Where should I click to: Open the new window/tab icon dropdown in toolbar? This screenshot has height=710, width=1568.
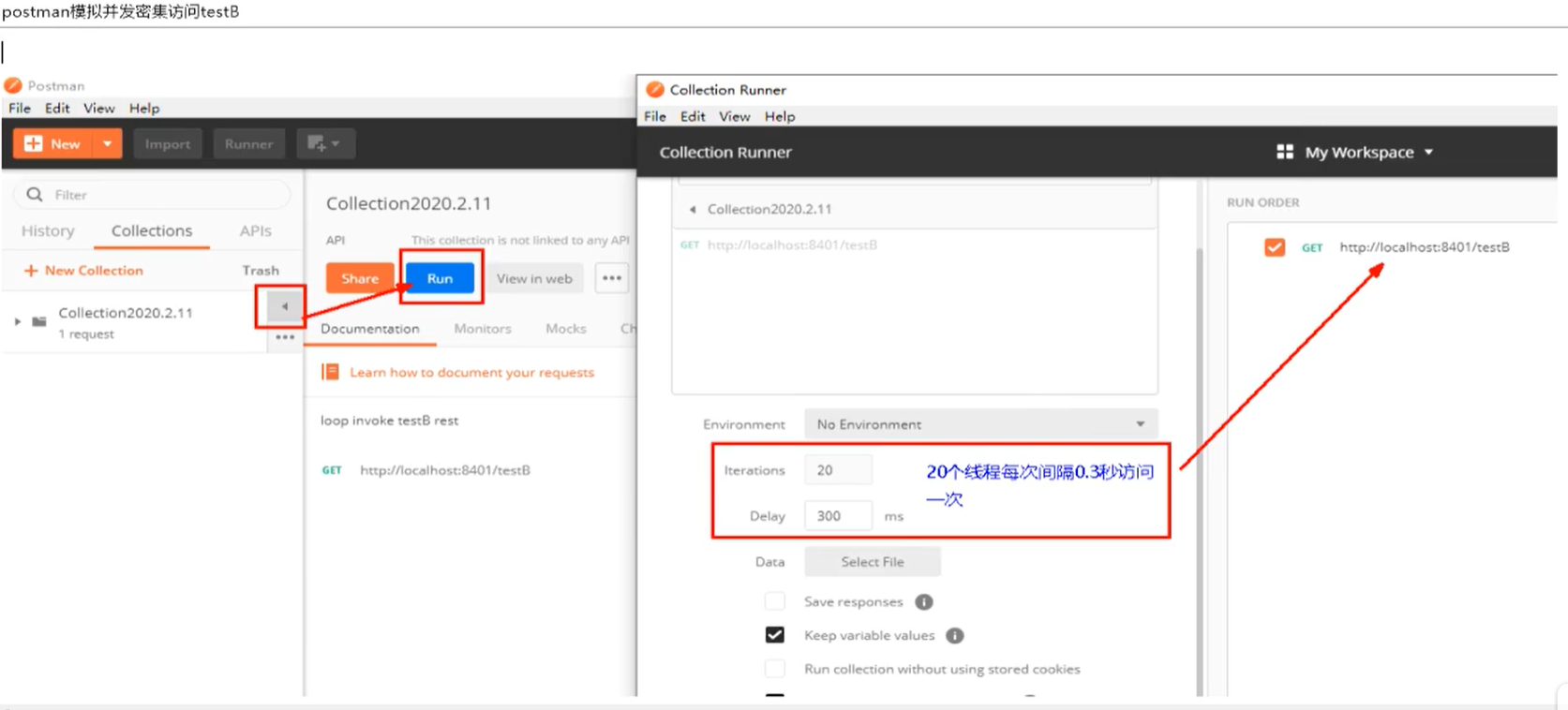(325, 143)
